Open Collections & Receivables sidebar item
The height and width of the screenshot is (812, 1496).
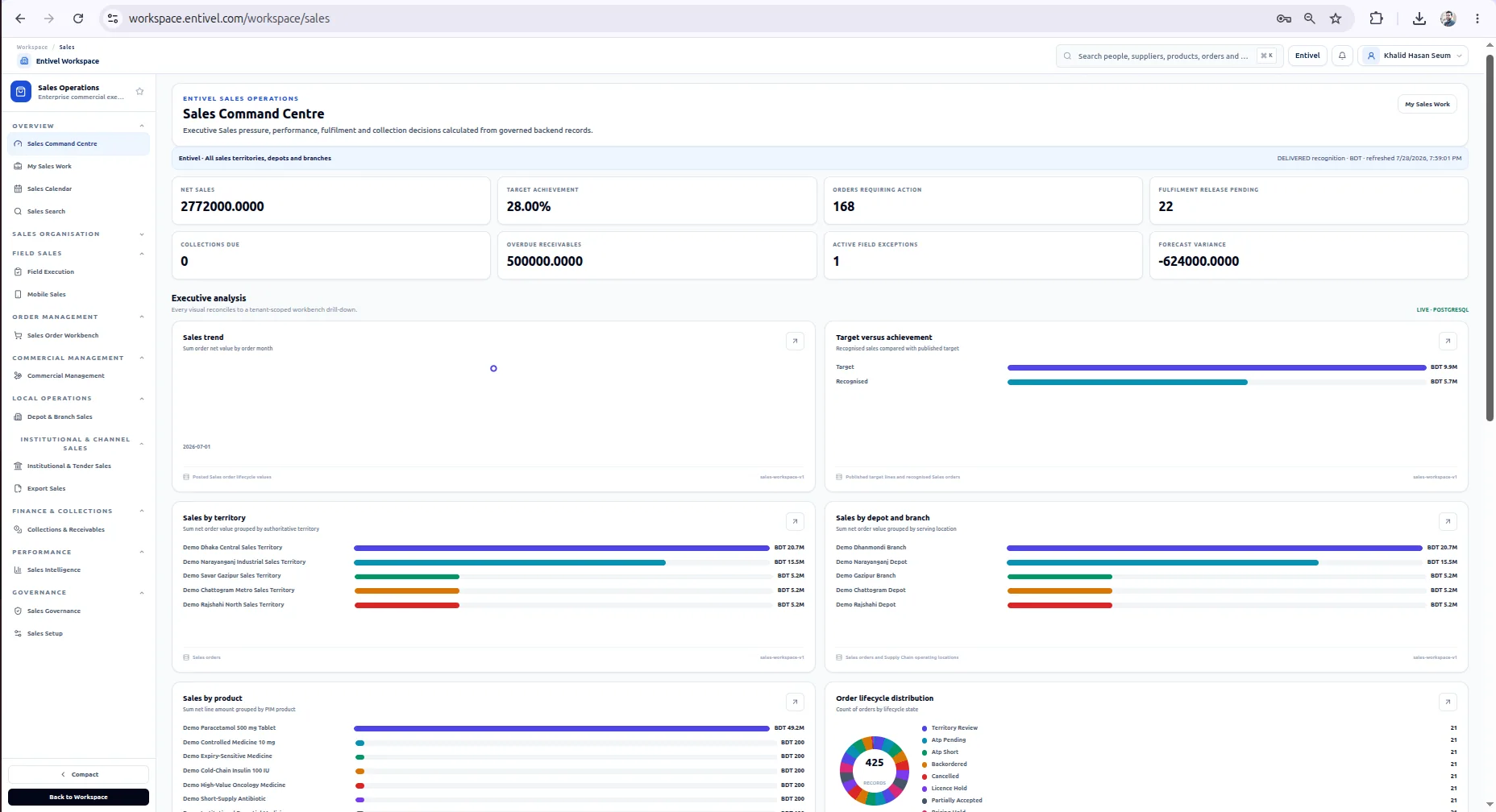click(78, 529)
